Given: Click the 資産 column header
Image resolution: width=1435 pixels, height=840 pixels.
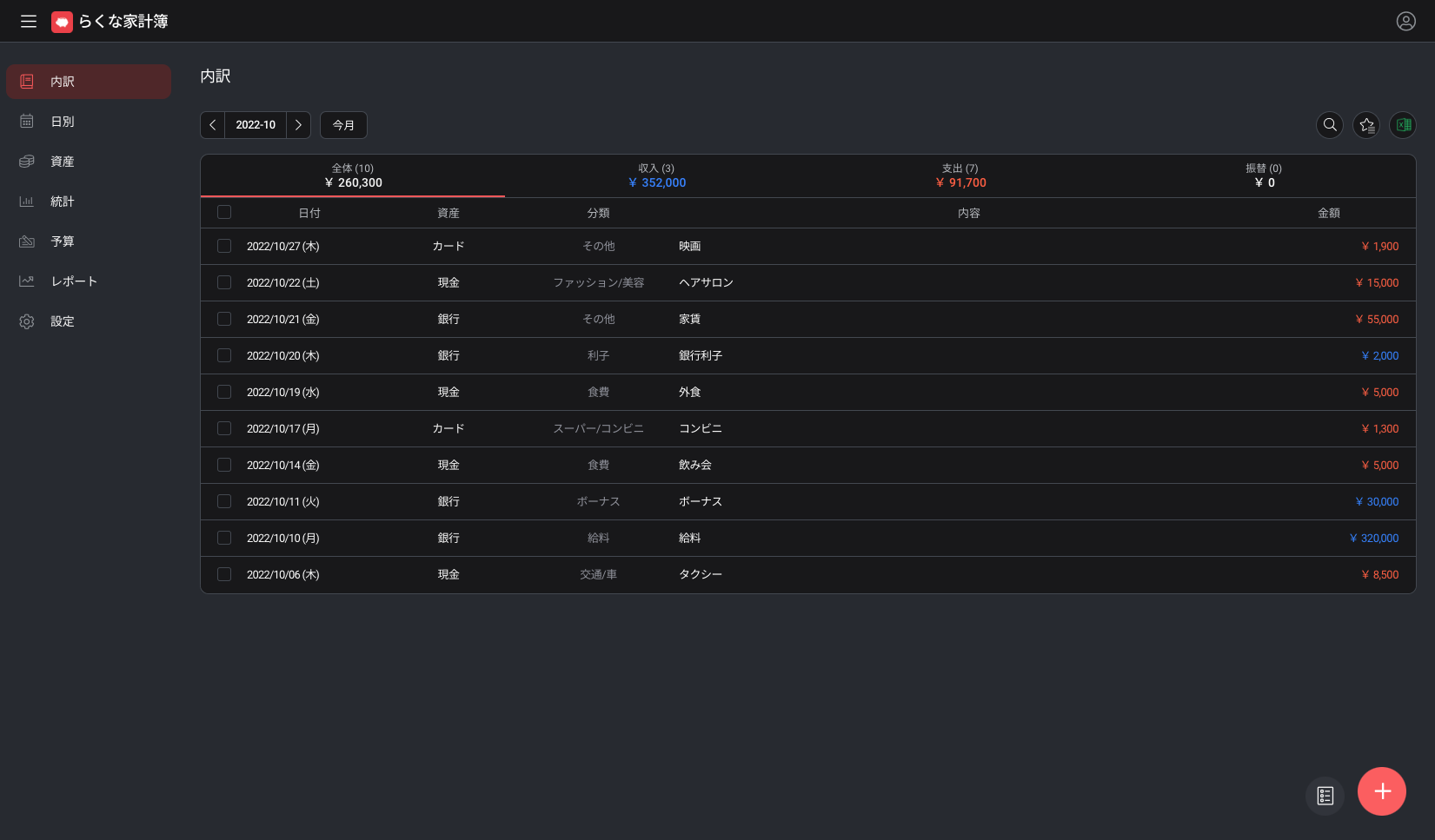Looking at the screenshot, I should (x=448, y=213).
